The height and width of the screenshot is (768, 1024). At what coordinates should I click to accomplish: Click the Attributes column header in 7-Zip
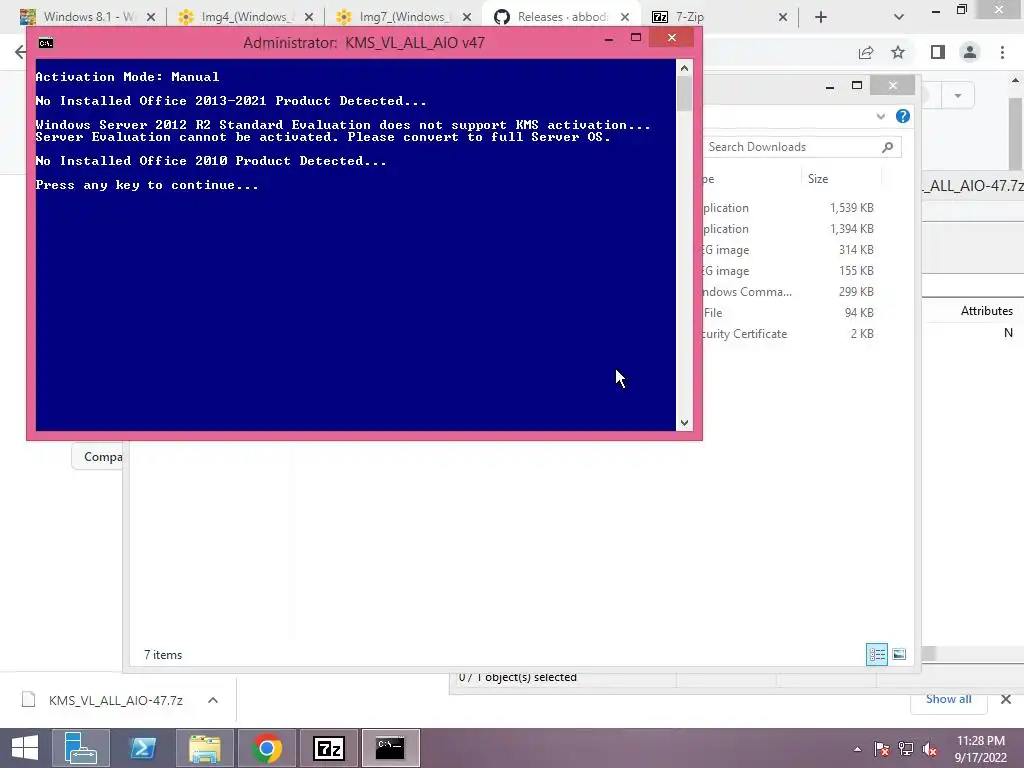pyautogui.click(x=986, y=311)
